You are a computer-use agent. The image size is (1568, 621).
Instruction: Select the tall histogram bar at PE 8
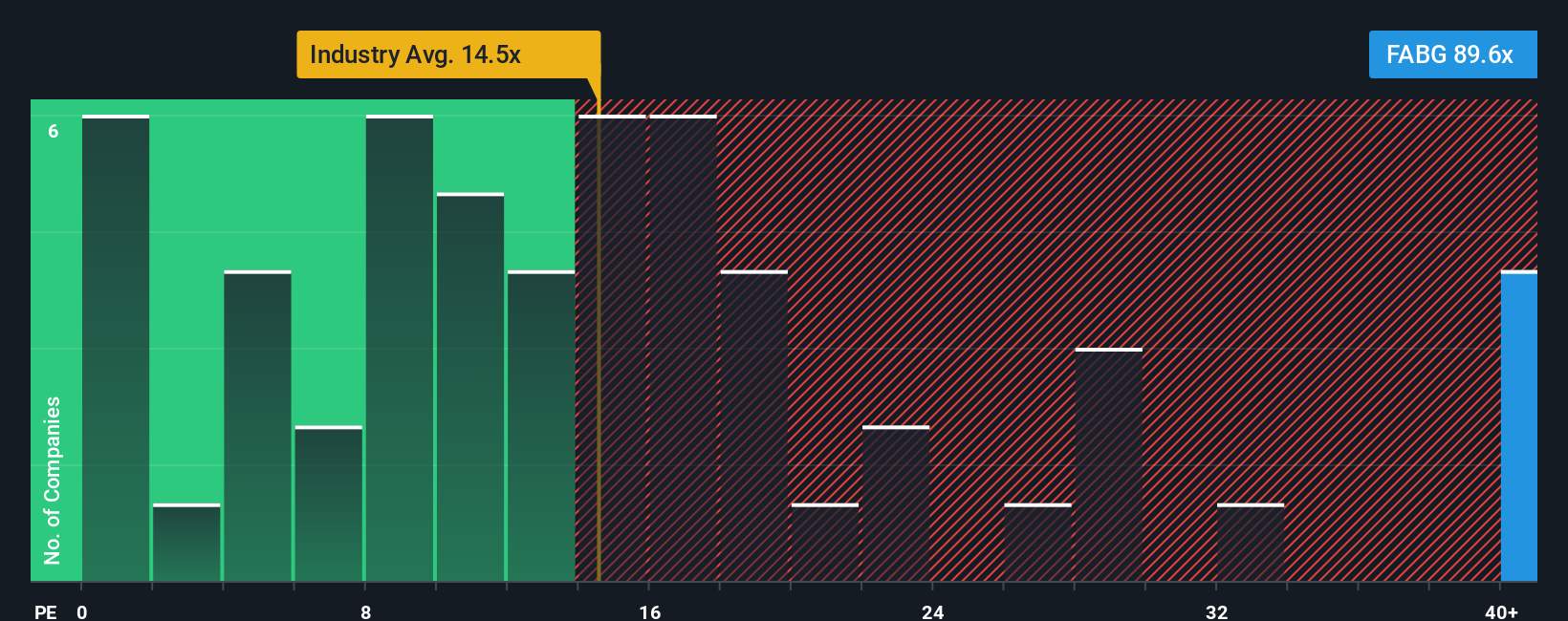click(400, 348)
